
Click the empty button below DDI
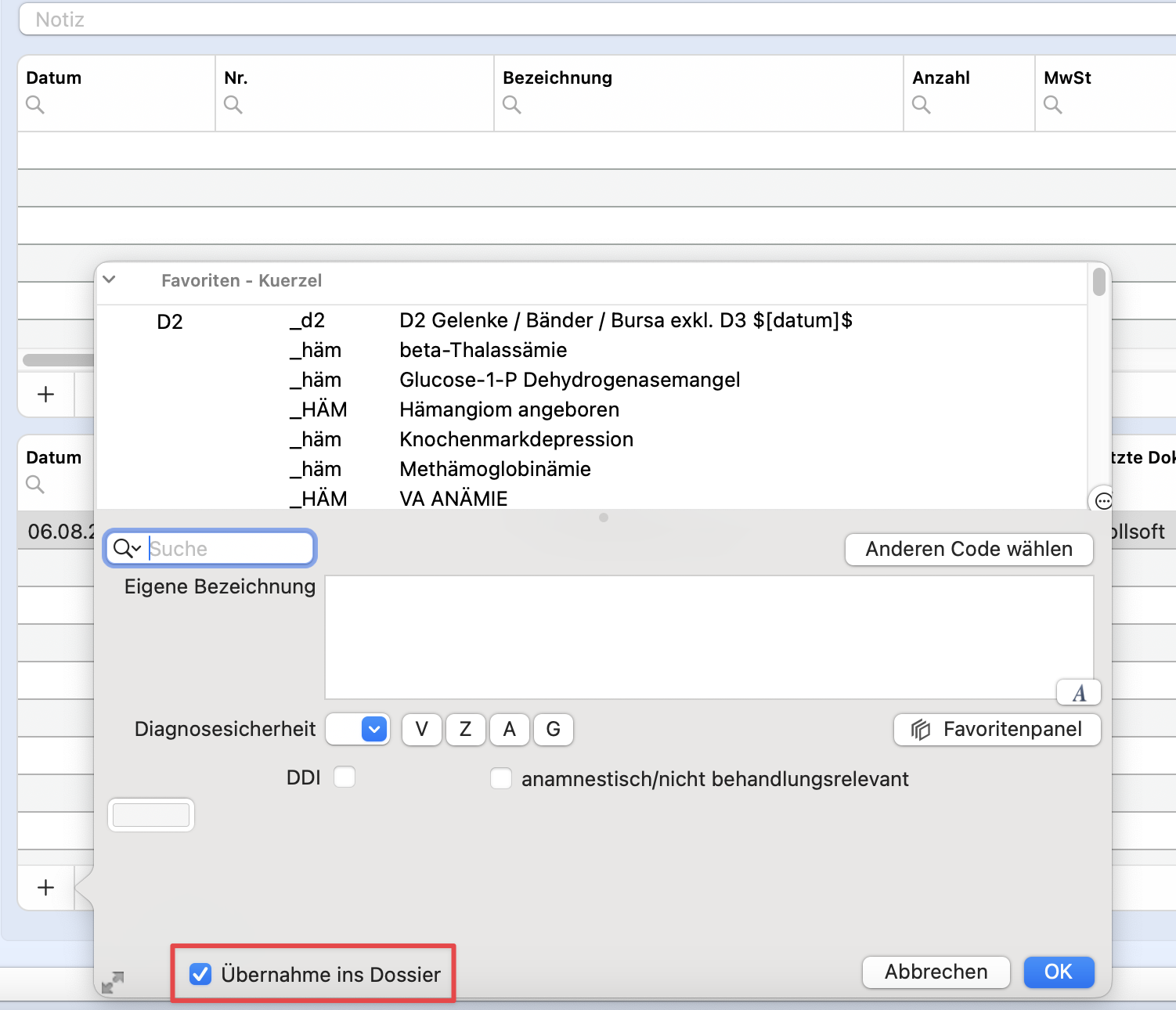[x=151, y=815]
